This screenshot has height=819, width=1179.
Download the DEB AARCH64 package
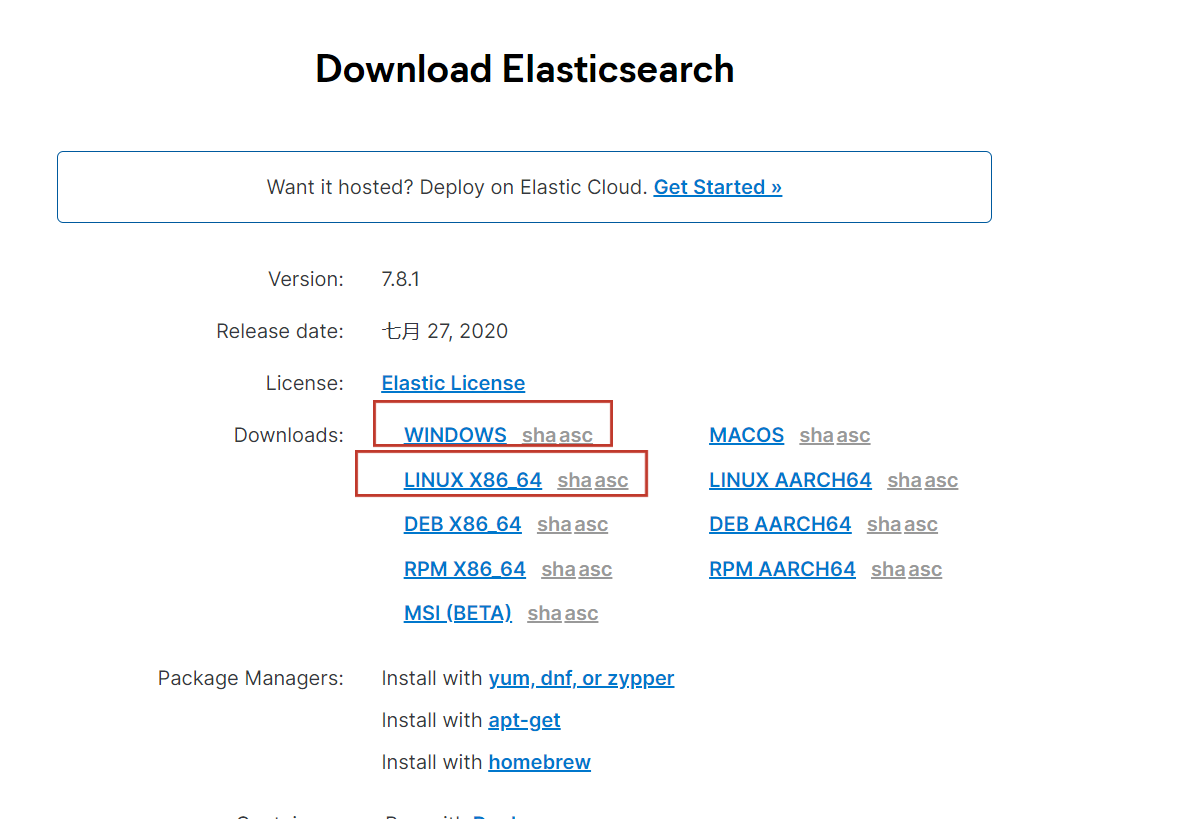coord(780,524)
